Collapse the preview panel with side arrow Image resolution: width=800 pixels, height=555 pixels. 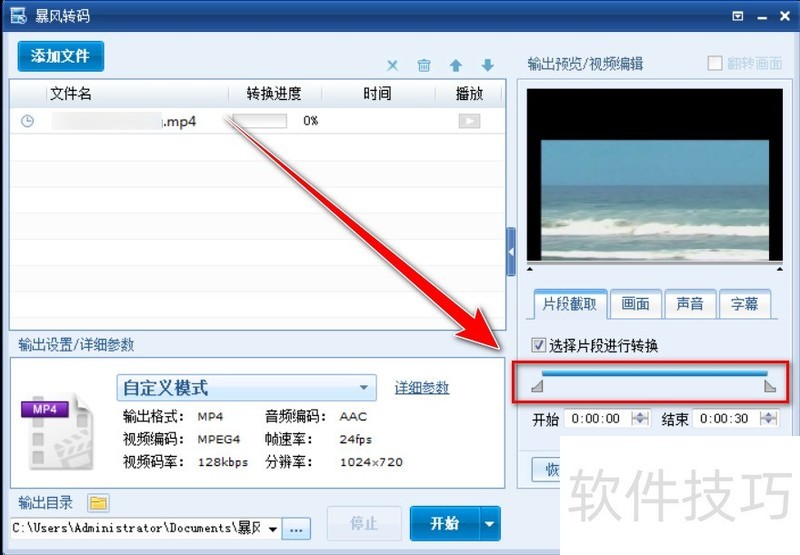[511, 252]
